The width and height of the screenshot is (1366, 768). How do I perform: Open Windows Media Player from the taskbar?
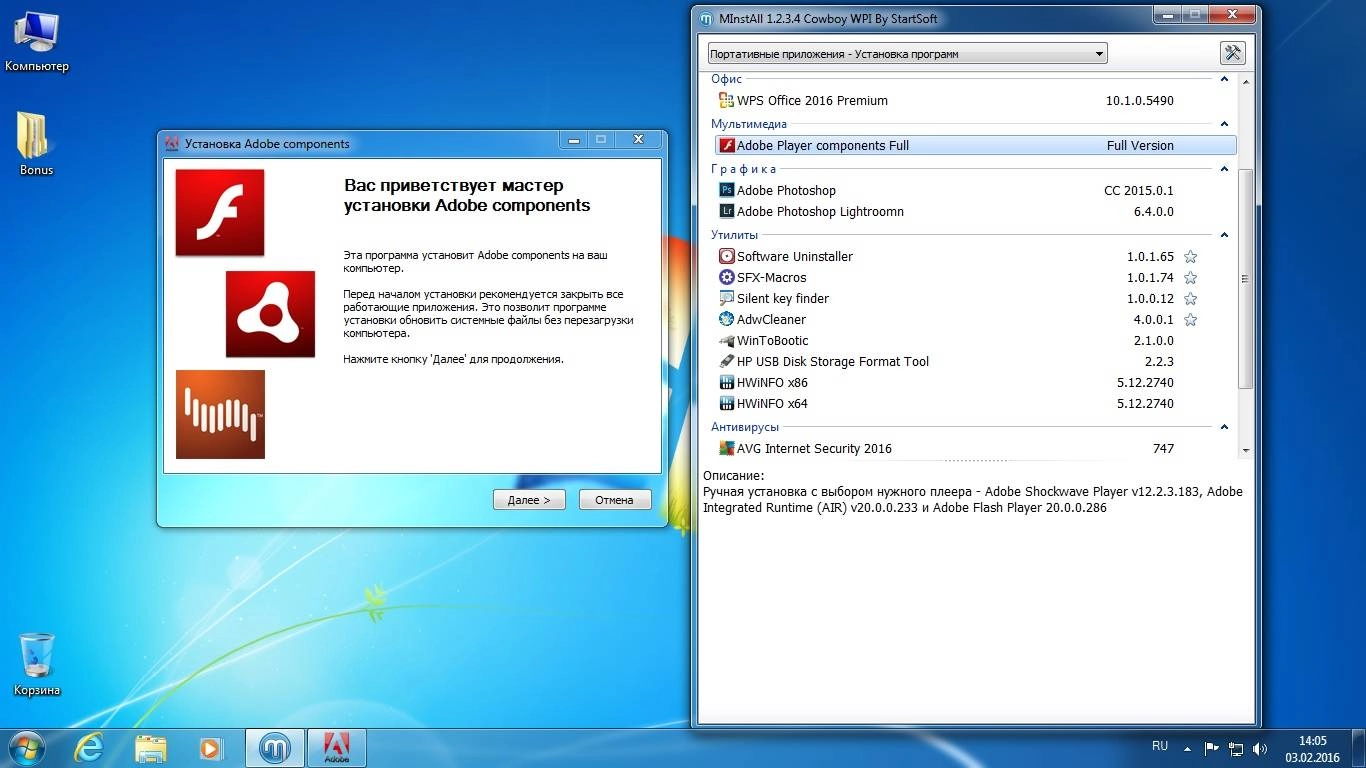pyautogui.click(x=210, y=747)
